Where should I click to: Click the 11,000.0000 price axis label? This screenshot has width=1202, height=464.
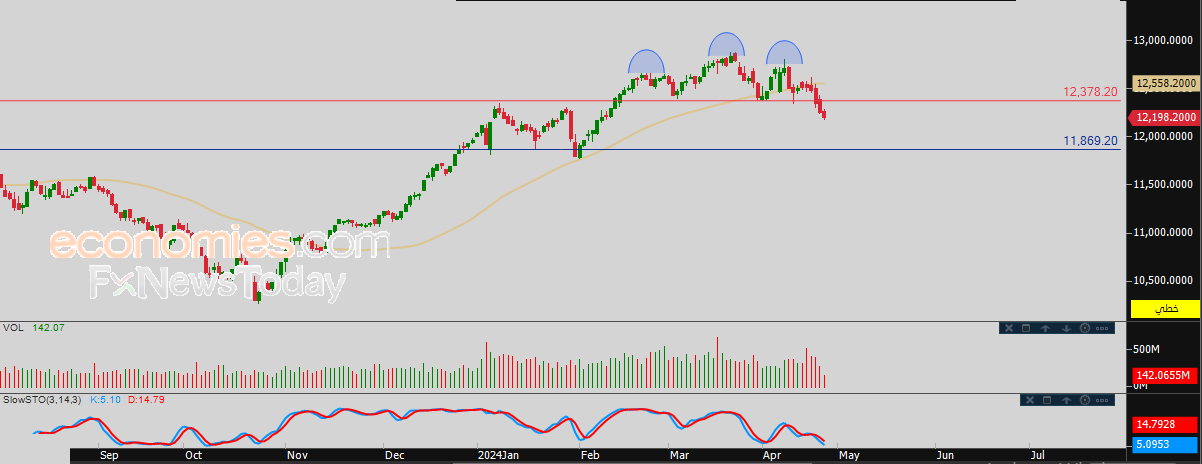1165,232
